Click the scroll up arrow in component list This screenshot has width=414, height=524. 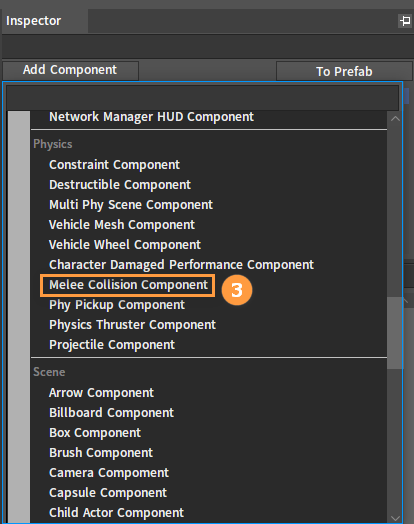point(395,119)
